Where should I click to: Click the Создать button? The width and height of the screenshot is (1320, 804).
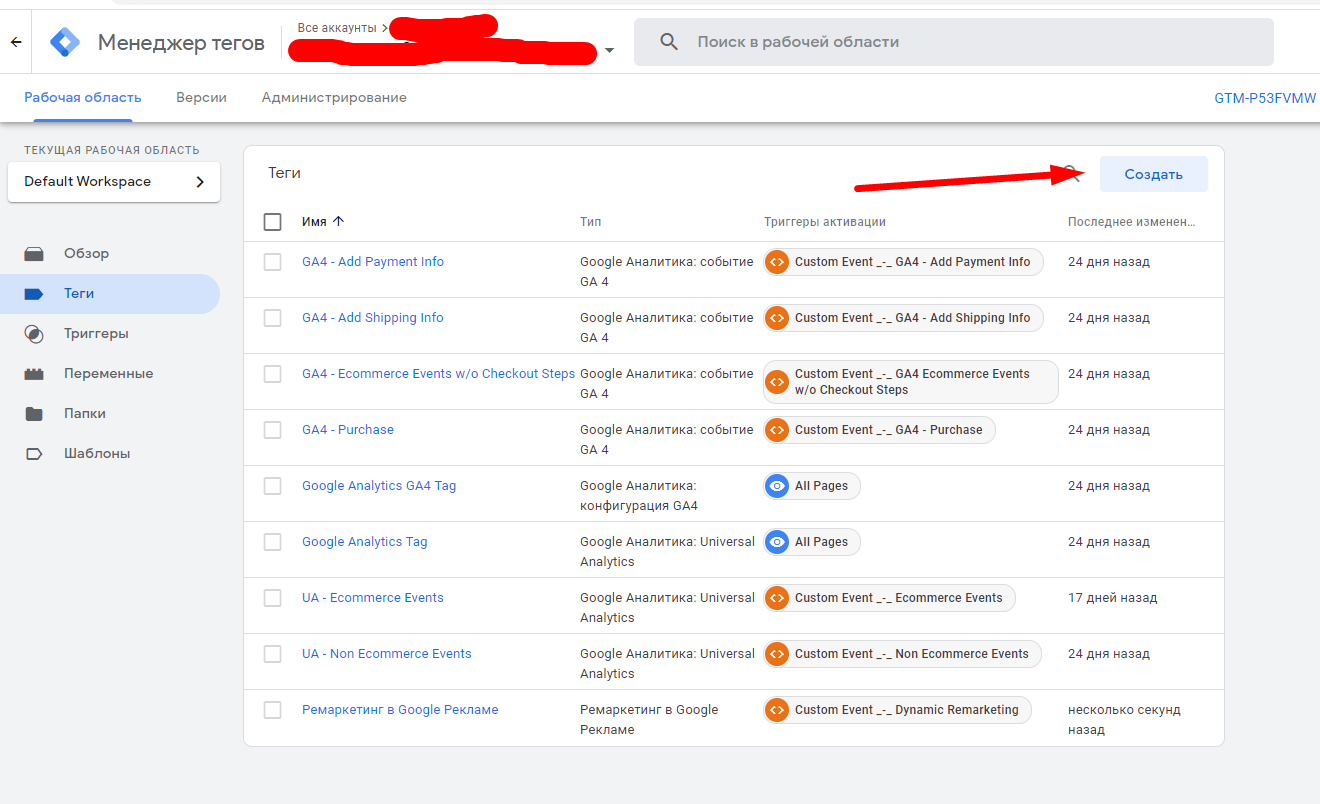click(1153, 174)
